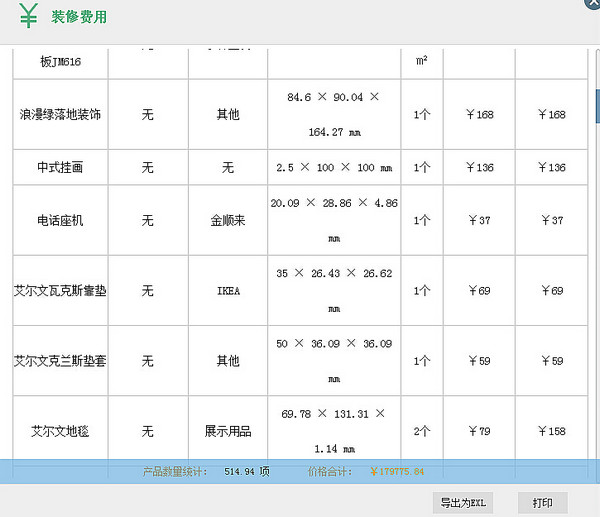Click the IKEA brand cell
This screenshot has height=517, width=600.
pos(228,291)
